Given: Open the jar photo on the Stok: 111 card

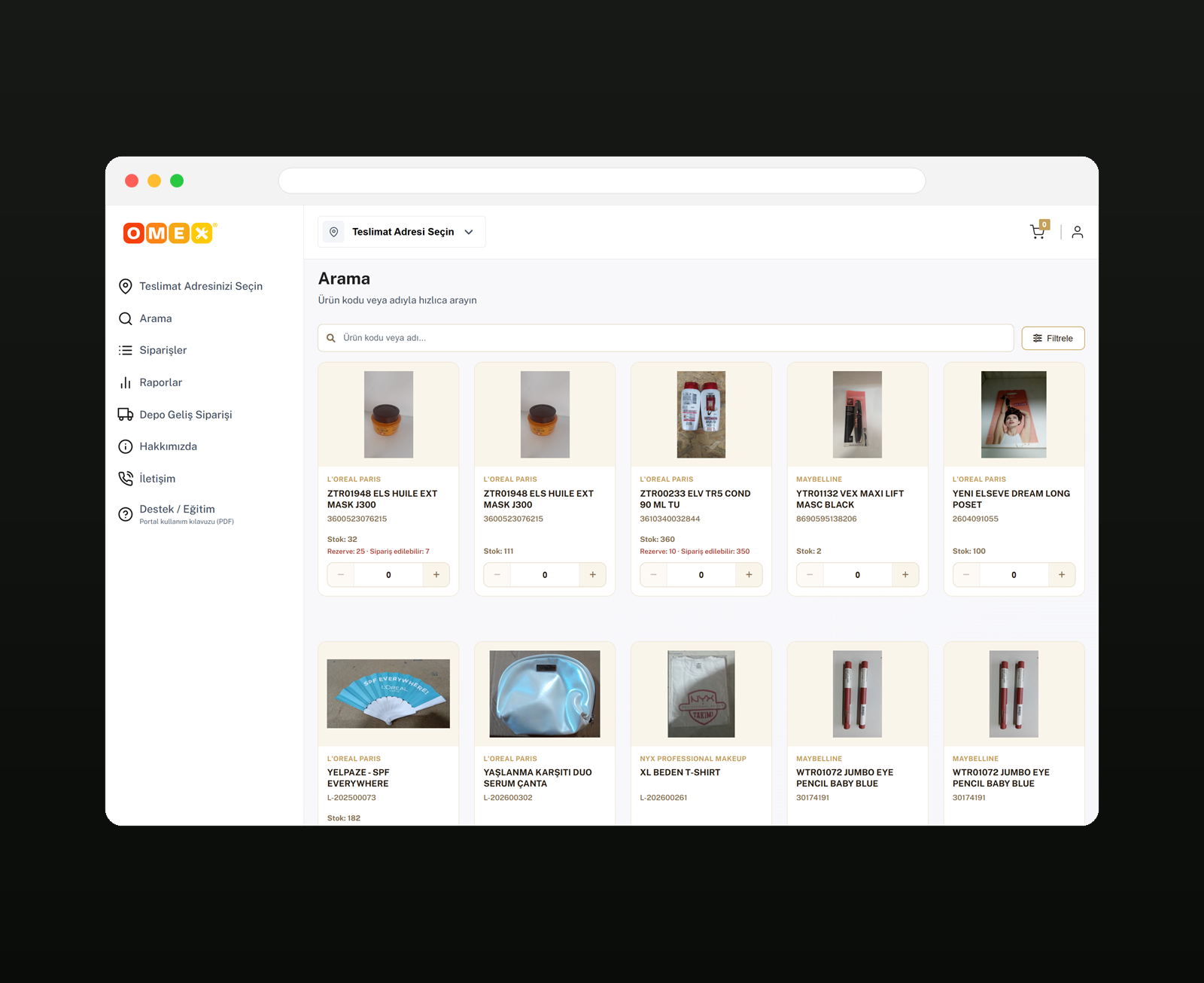Looking at the screenshot, I should point(545,415).
